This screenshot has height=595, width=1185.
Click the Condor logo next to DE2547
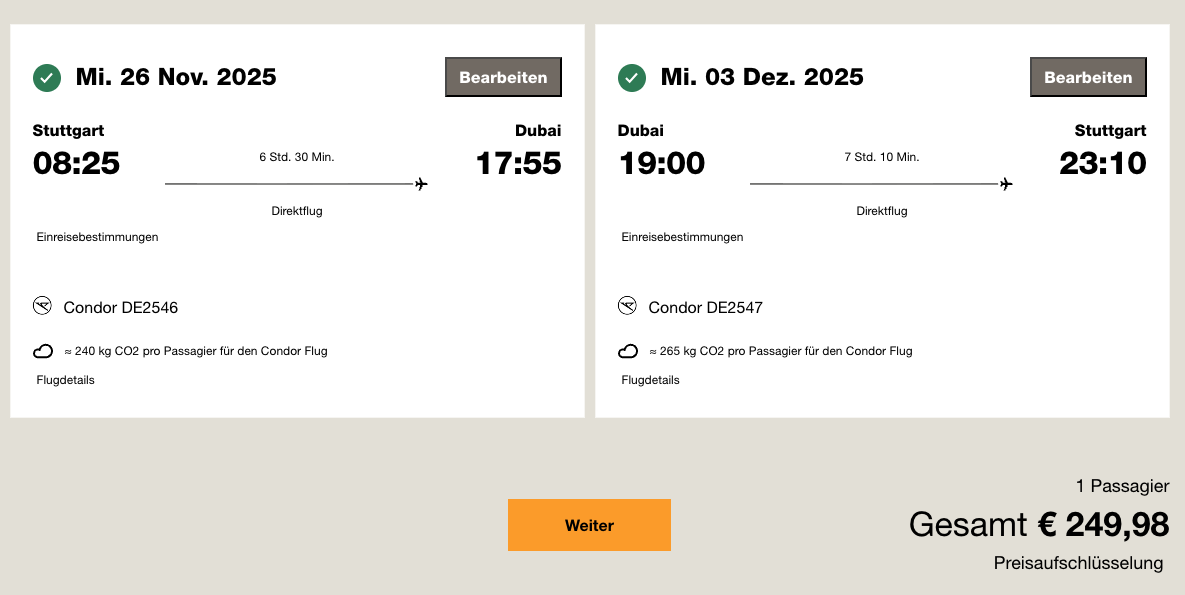[x=627, y=306]
